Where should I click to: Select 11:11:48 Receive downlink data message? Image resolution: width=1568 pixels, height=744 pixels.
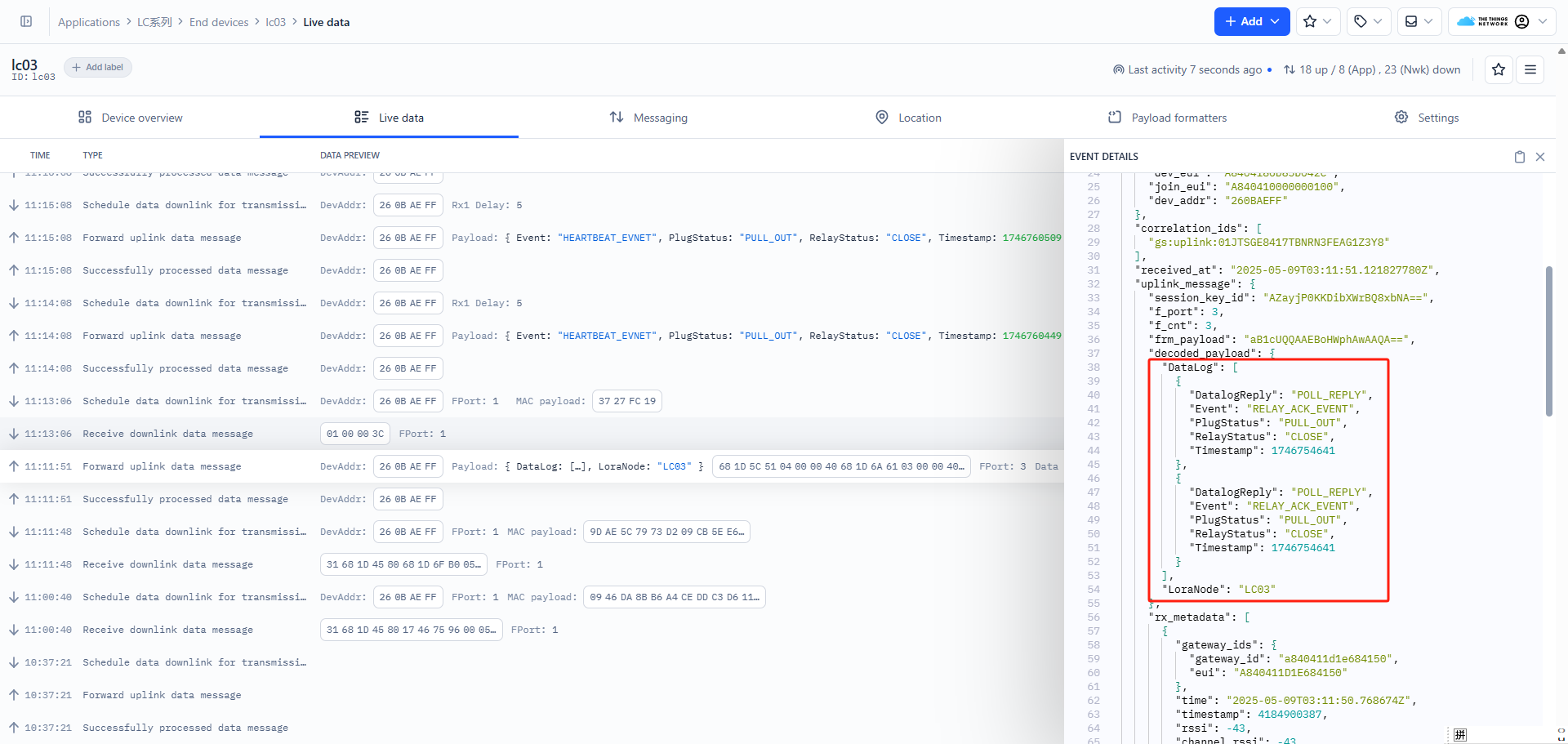pyautogui.click(x=532, y=564)
